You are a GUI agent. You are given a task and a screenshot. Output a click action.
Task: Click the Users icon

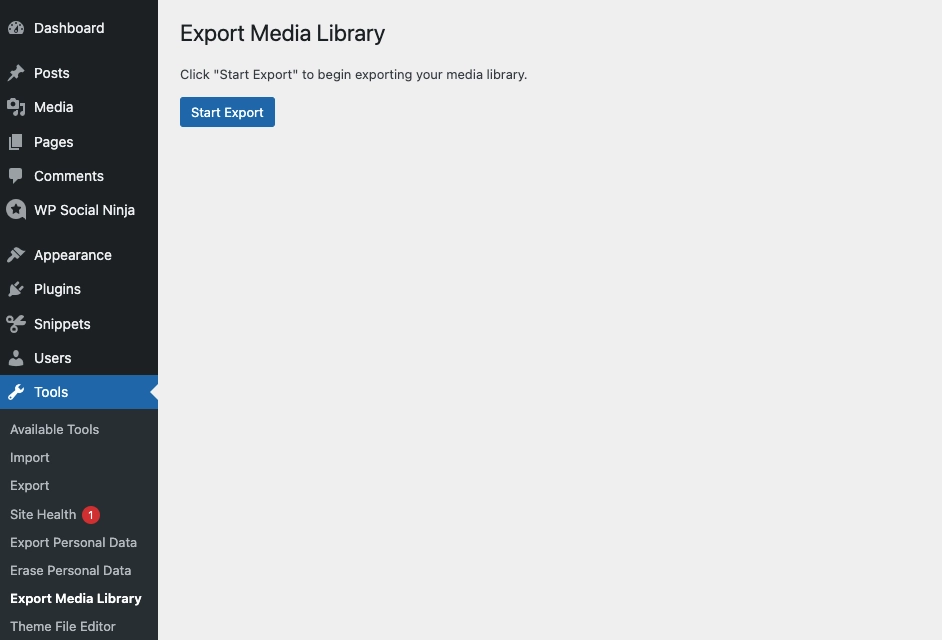point(15,358)
